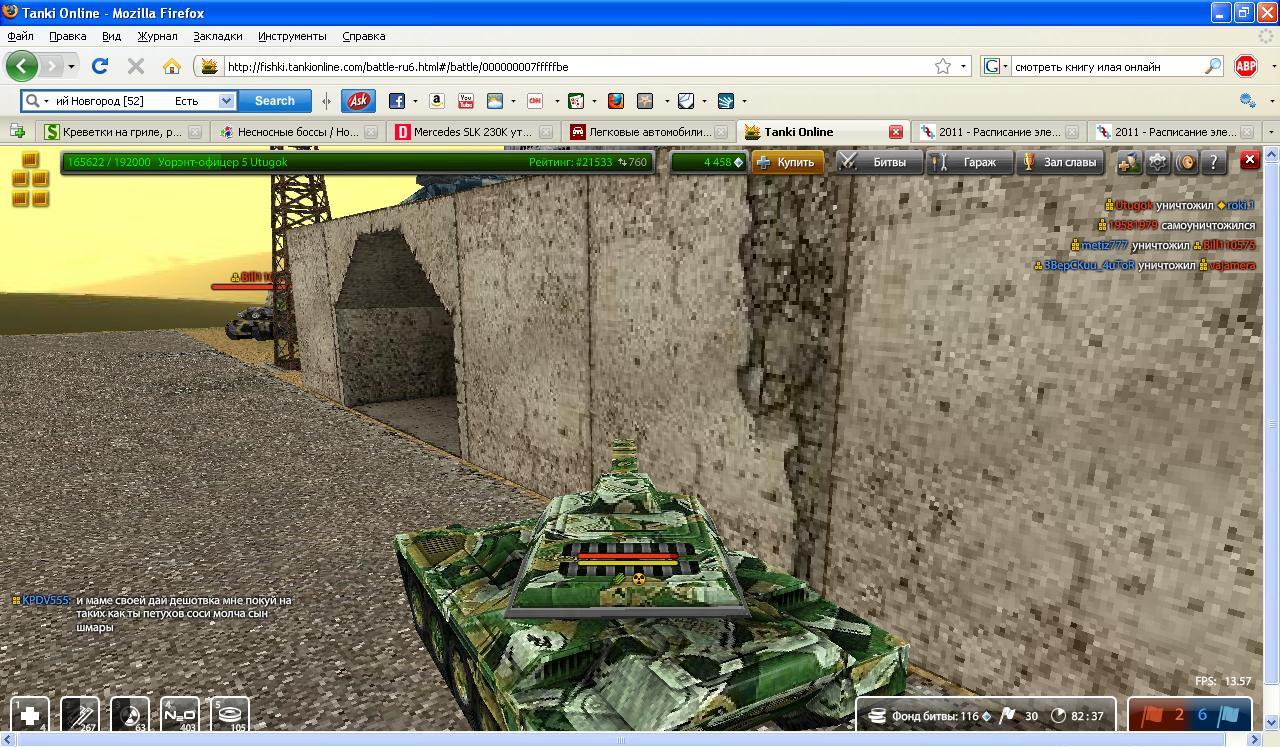Go back with the green back arrow
The width and height of the screenshot is (1280, 747).
[22, 66]
